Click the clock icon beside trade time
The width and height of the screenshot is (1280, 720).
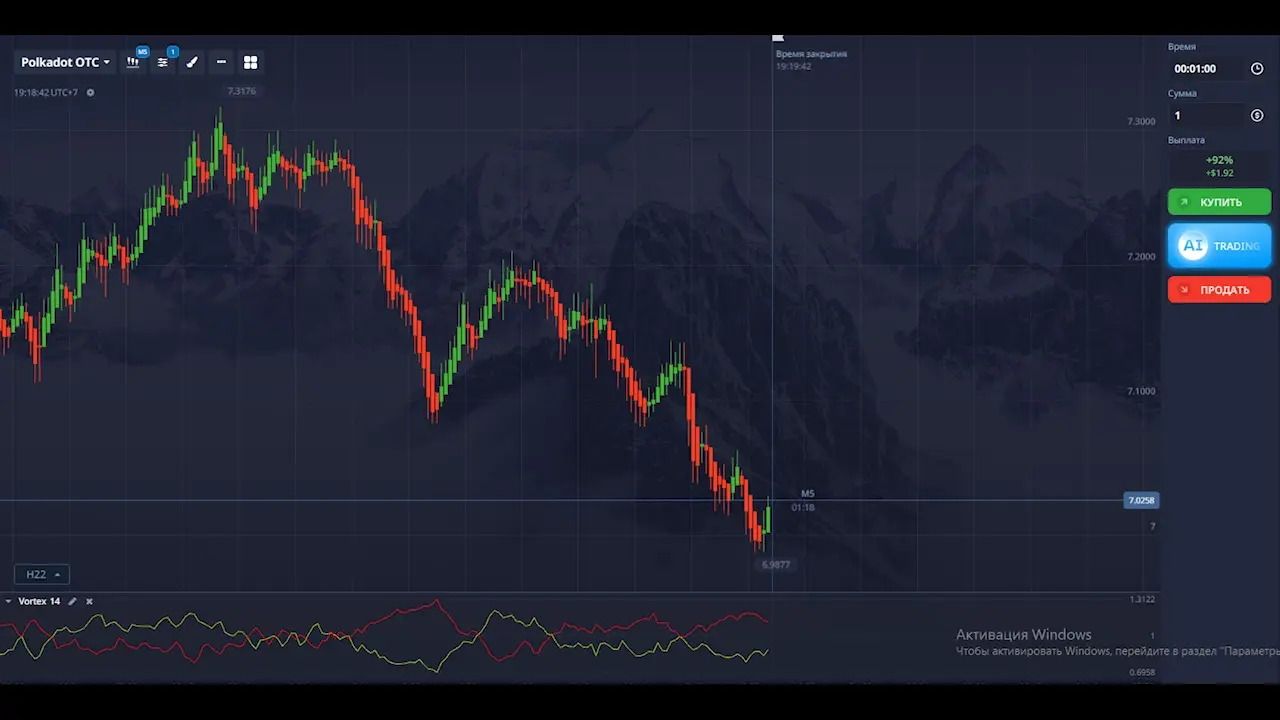pyautogui.click(x=1257, y=69)
